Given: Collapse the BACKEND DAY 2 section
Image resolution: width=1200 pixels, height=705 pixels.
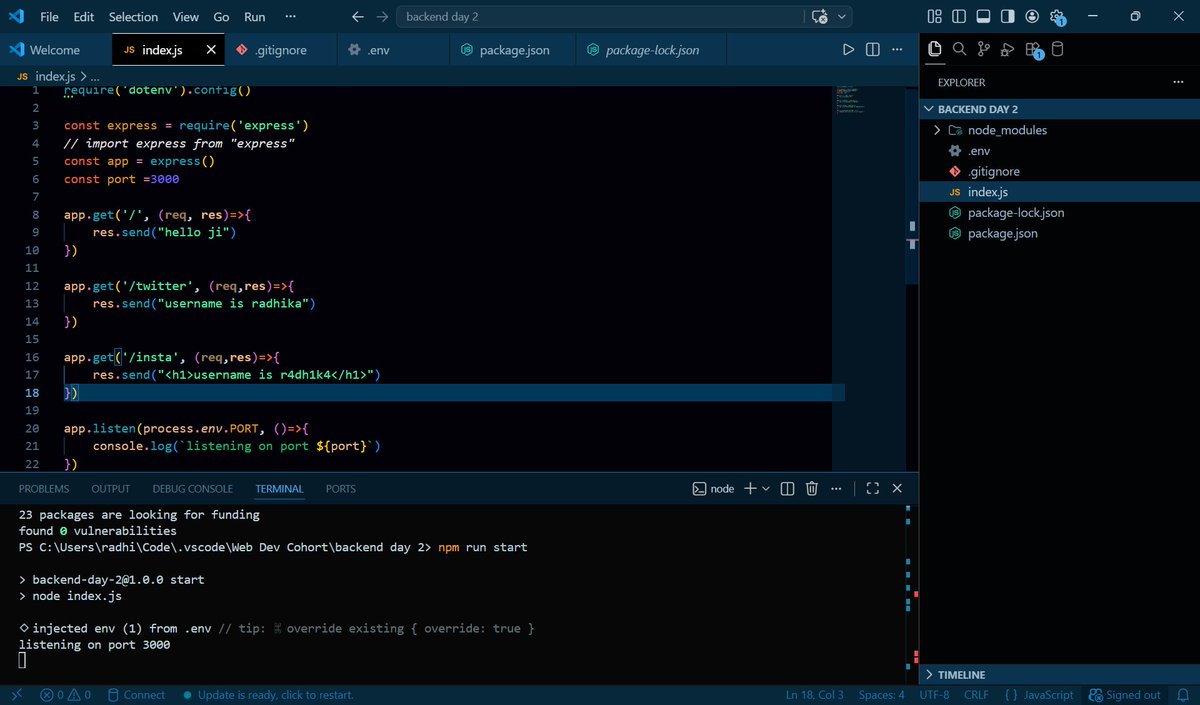Looking at the screenshot, I should point(1060,109).
